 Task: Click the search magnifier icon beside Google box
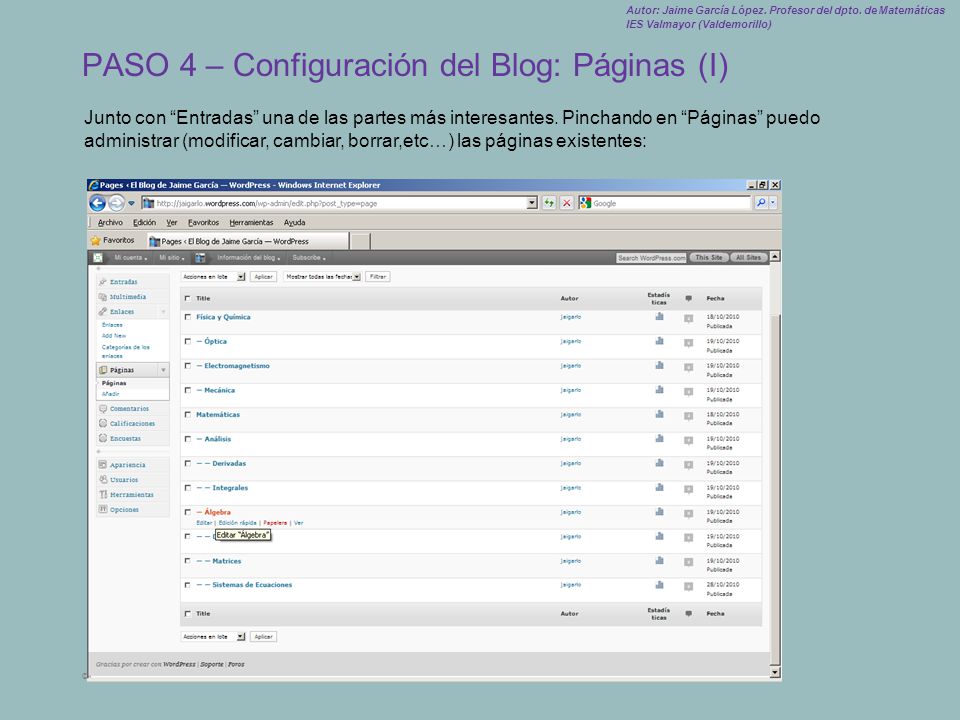pyautogui.click(x=760, y=203)
